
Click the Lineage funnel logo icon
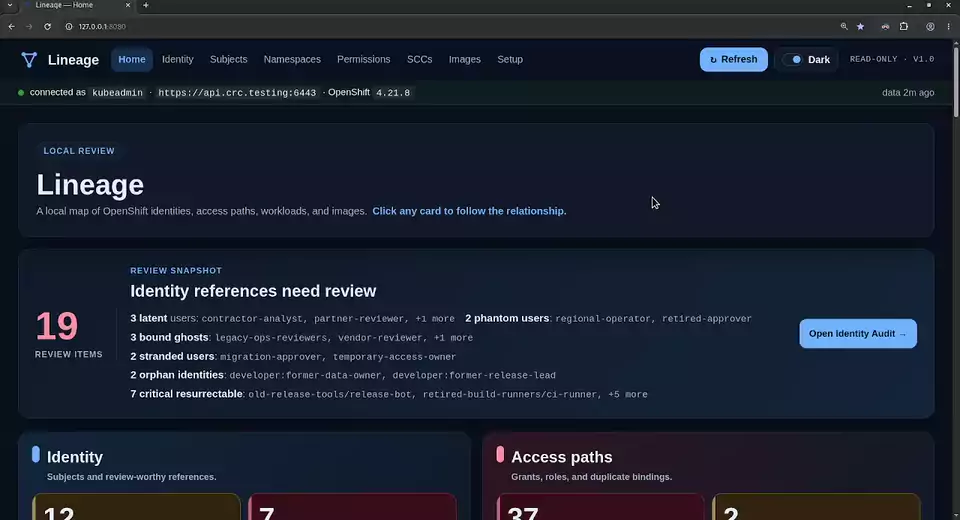tap(29, 59)
